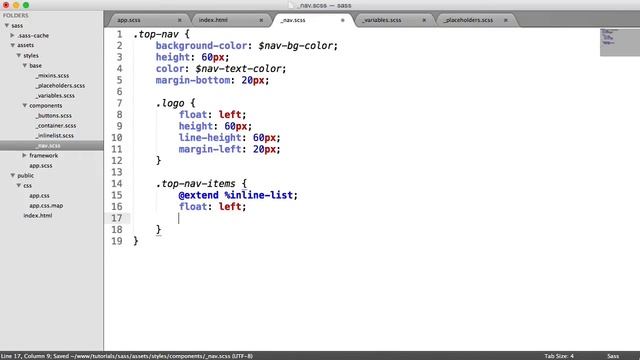The height and width of the screenshot is (360, 640).
Task: Open _inlinelist.scss file
Action: pyautogui.click(x=55, y=136)
